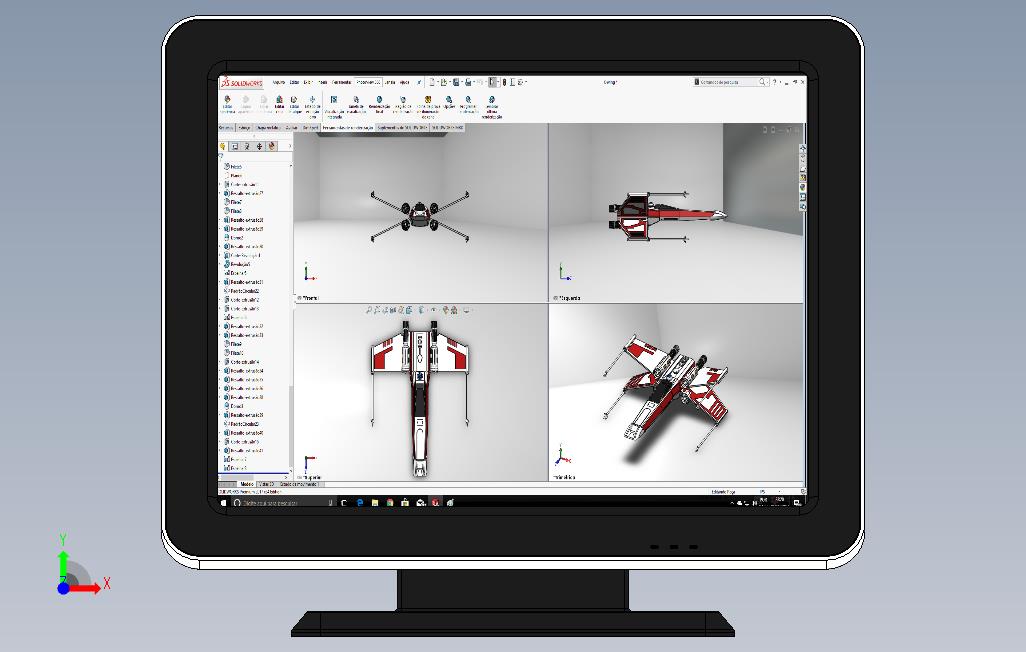Screen dimensions: 1026x652
Task: Open the Ajuda menu
Action: (404, 82)
